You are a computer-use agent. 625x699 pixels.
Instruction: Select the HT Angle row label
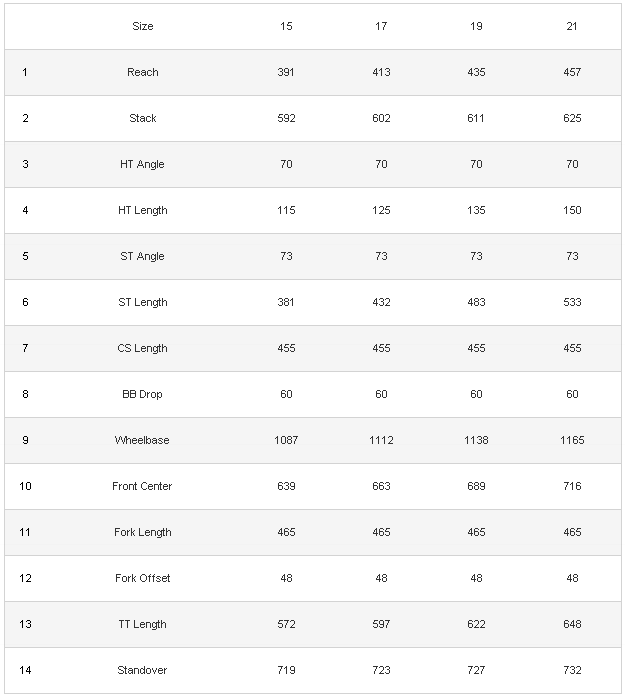click(x=143, y=164)
